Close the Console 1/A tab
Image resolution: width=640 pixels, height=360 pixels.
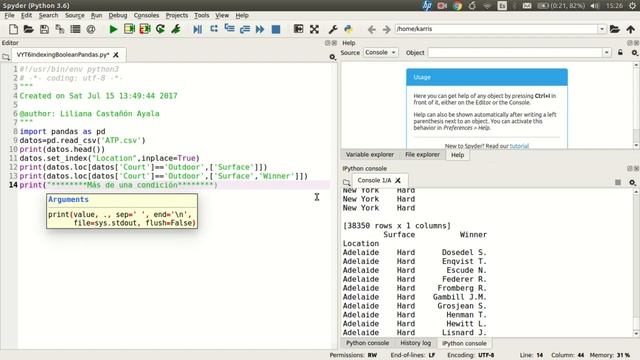(x=398, y=180)
